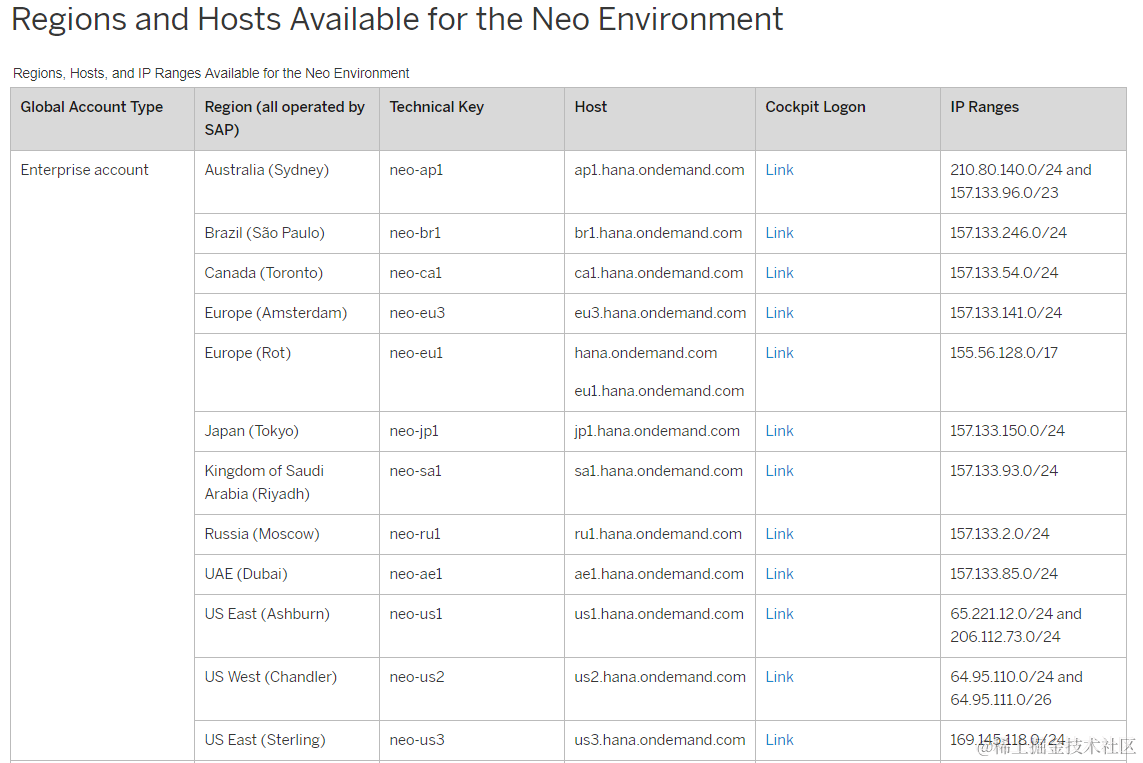
Task: Open the Europe (Rot) logon Link
Action: pos(779,353)
